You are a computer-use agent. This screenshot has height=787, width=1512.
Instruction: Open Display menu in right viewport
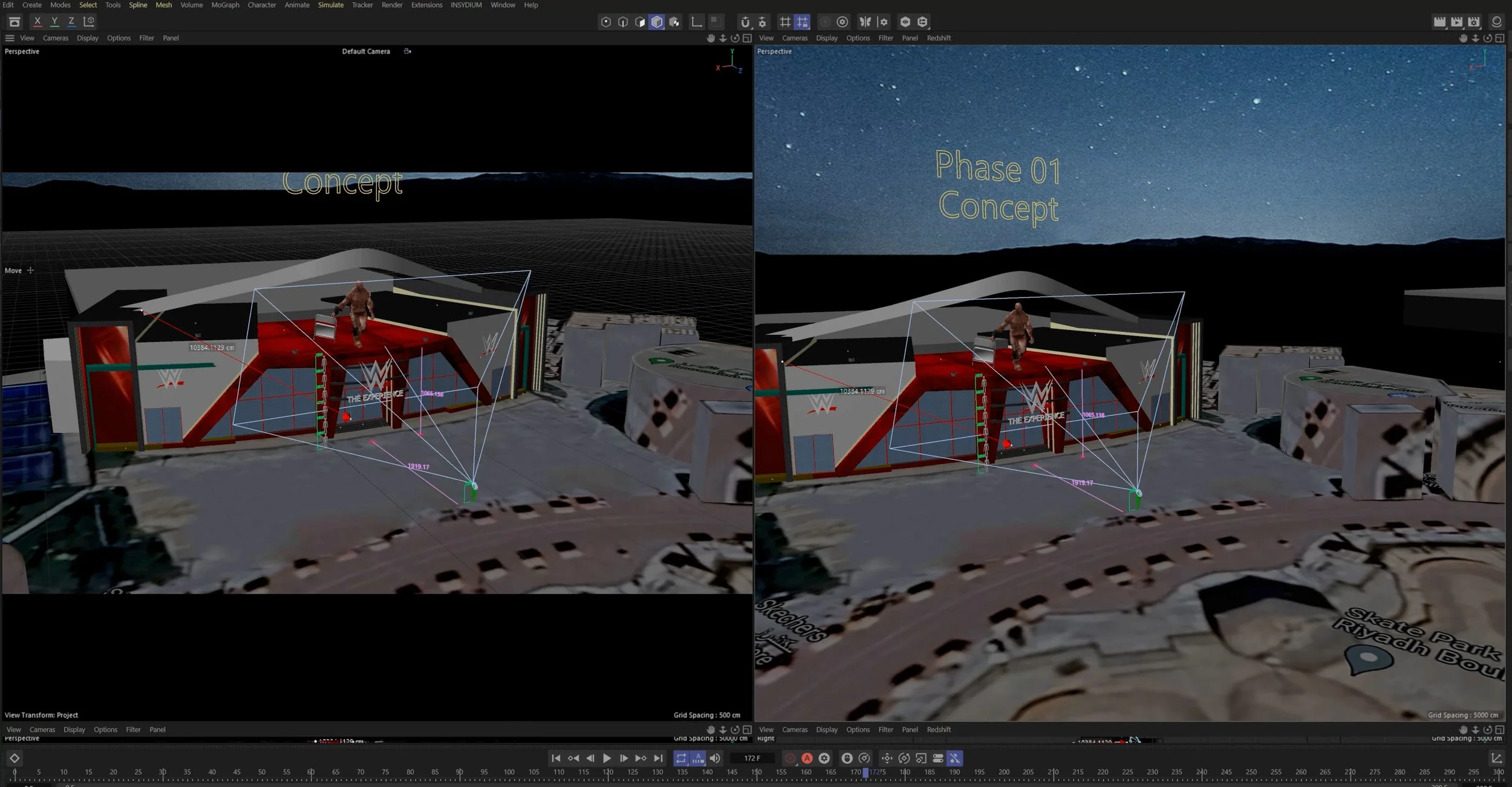827,38
